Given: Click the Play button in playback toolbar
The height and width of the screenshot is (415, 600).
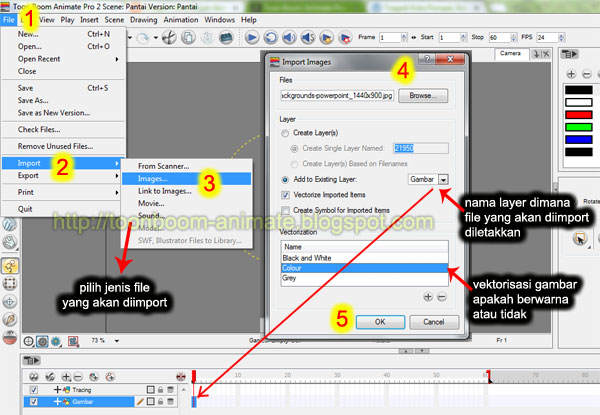Looking at the screenshot, I should tap(252, 37).
